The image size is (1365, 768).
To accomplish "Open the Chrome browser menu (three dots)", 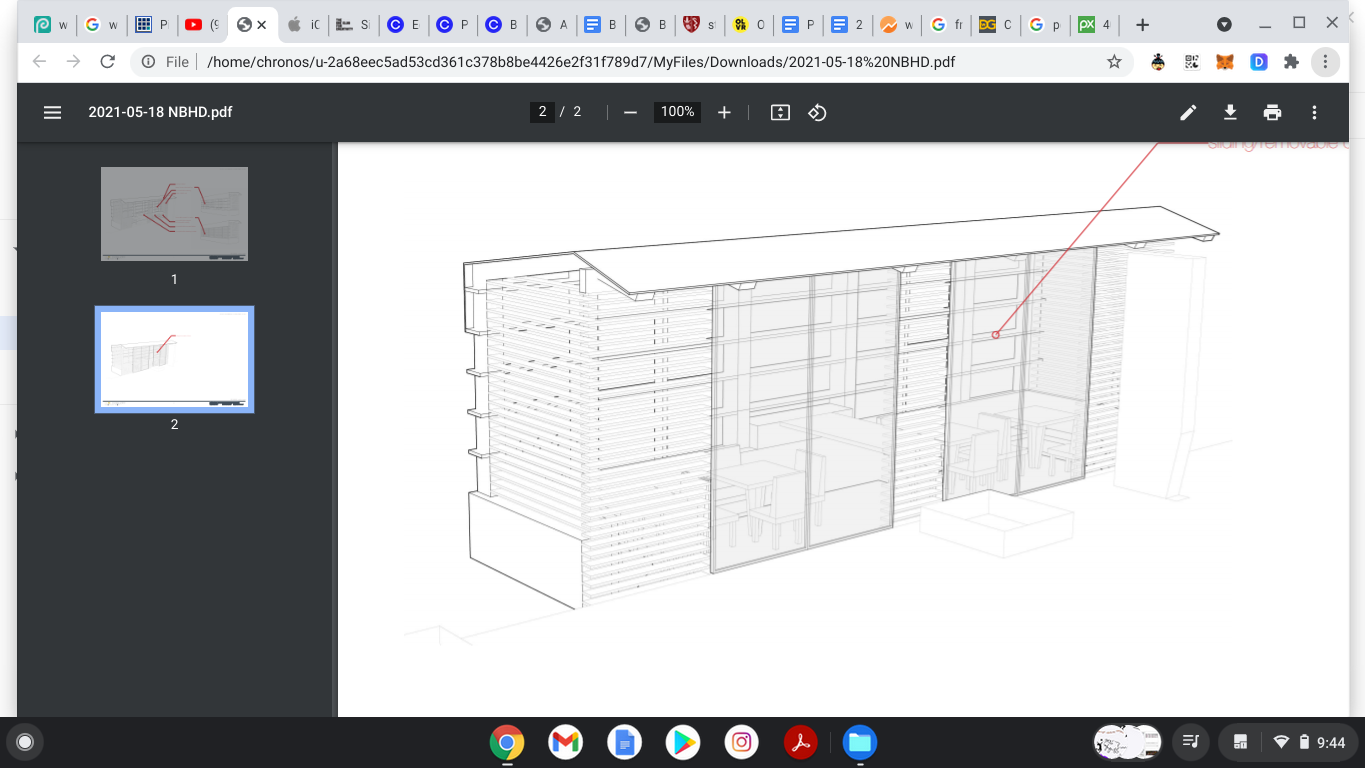I will (x=1326, y=61).
